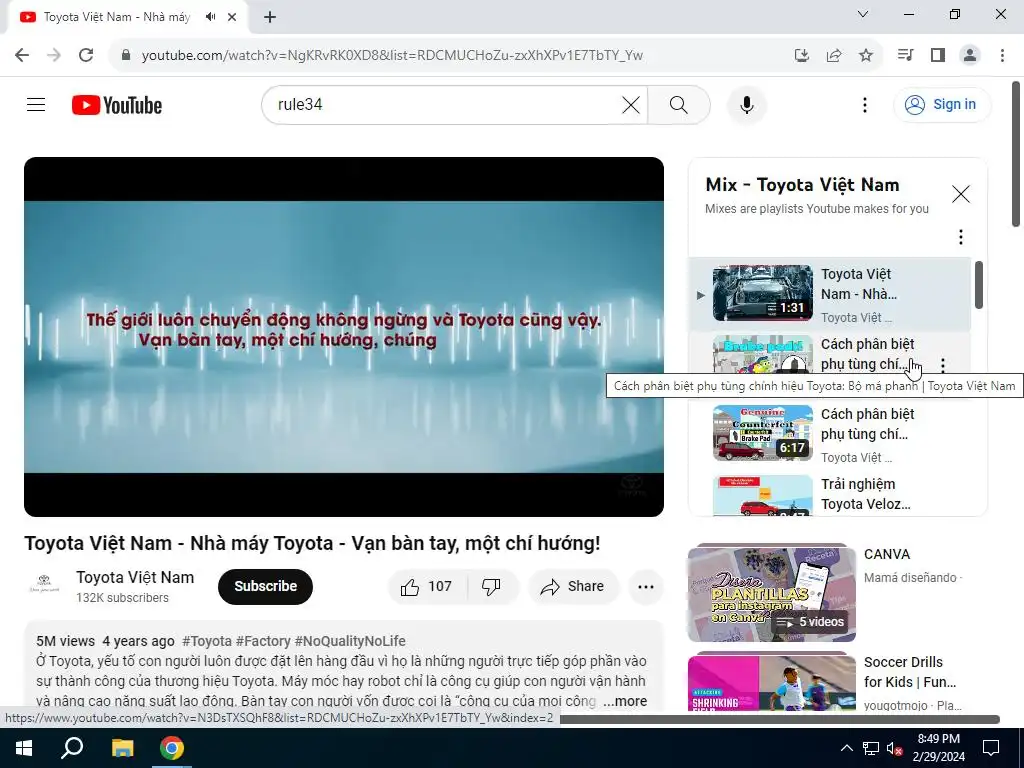Go to YouTube home via logo
The height and width of the screenshot is (768, 1024).
click(117, 105)
